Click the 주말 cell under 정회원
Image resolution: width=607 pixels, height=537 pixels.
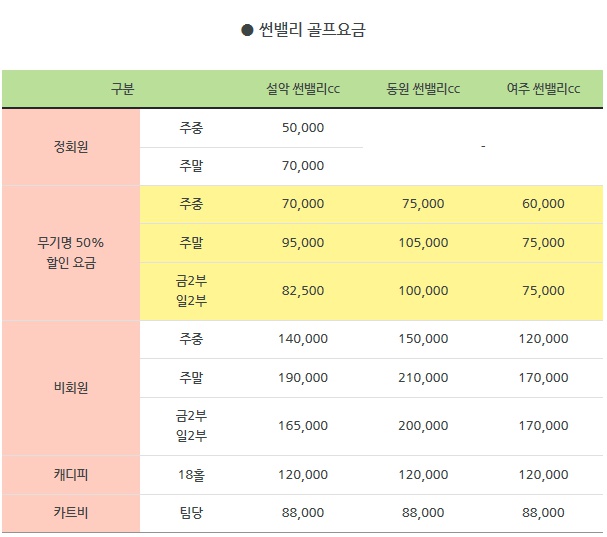(191, 166)
